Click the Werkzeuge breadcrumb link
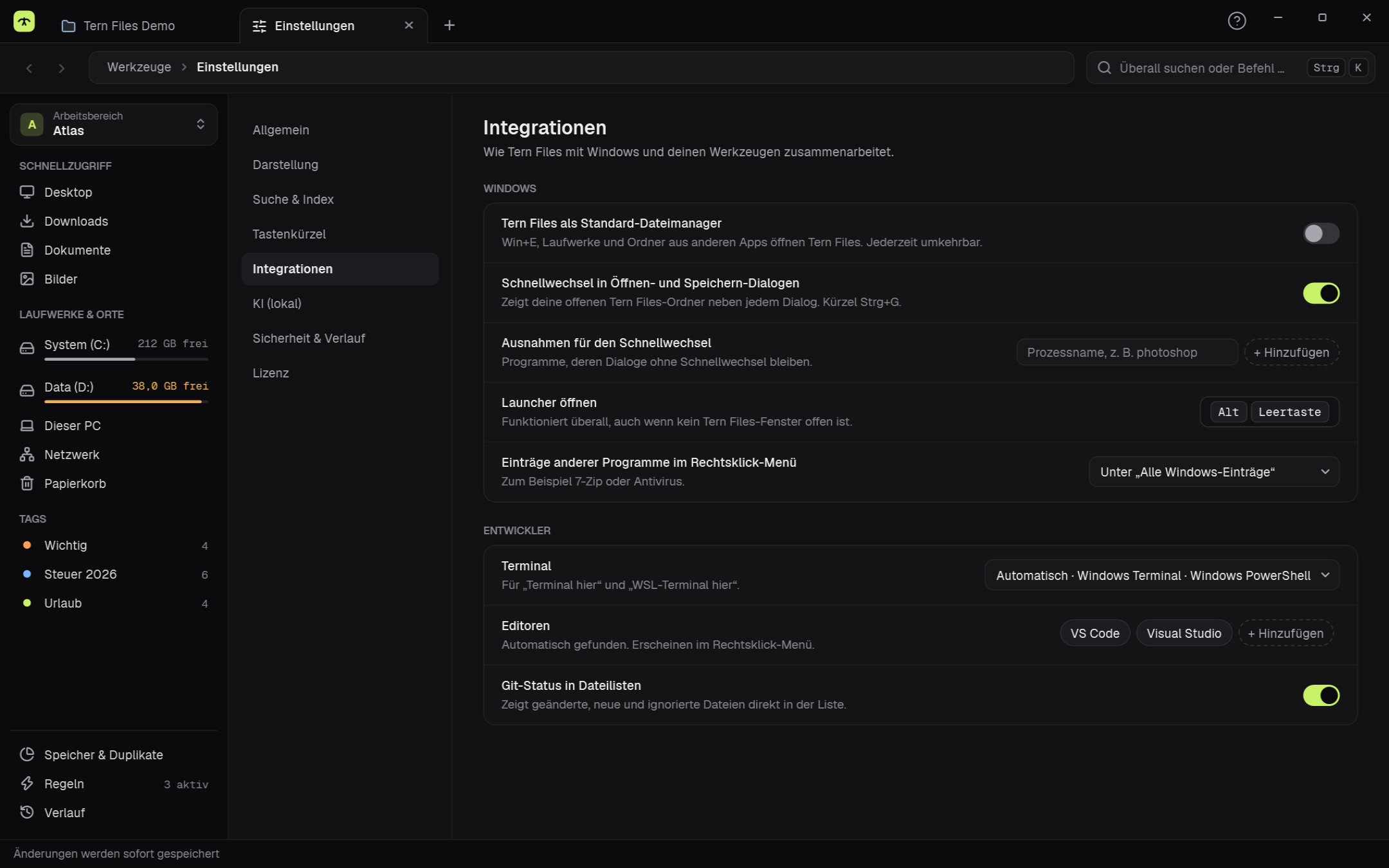The height and width of the screenshot is (868, 1389). click(x=139, y=67)
